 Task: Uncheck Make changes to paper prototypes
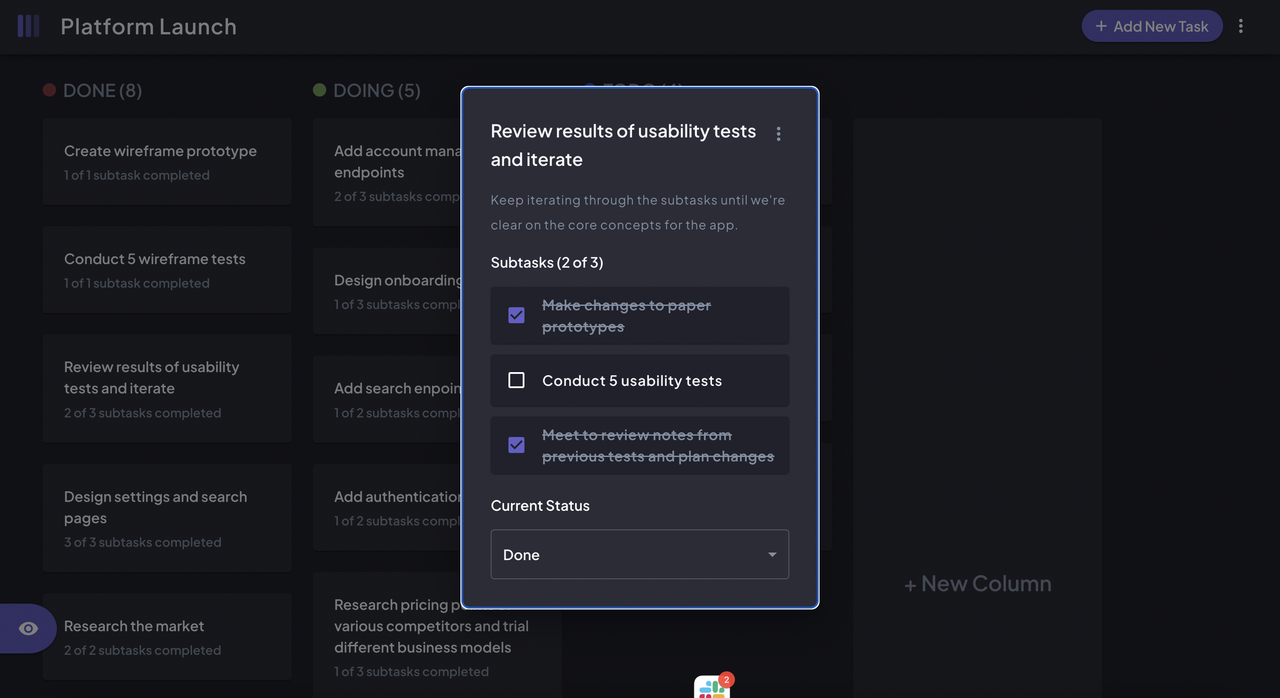coord(516,316)
